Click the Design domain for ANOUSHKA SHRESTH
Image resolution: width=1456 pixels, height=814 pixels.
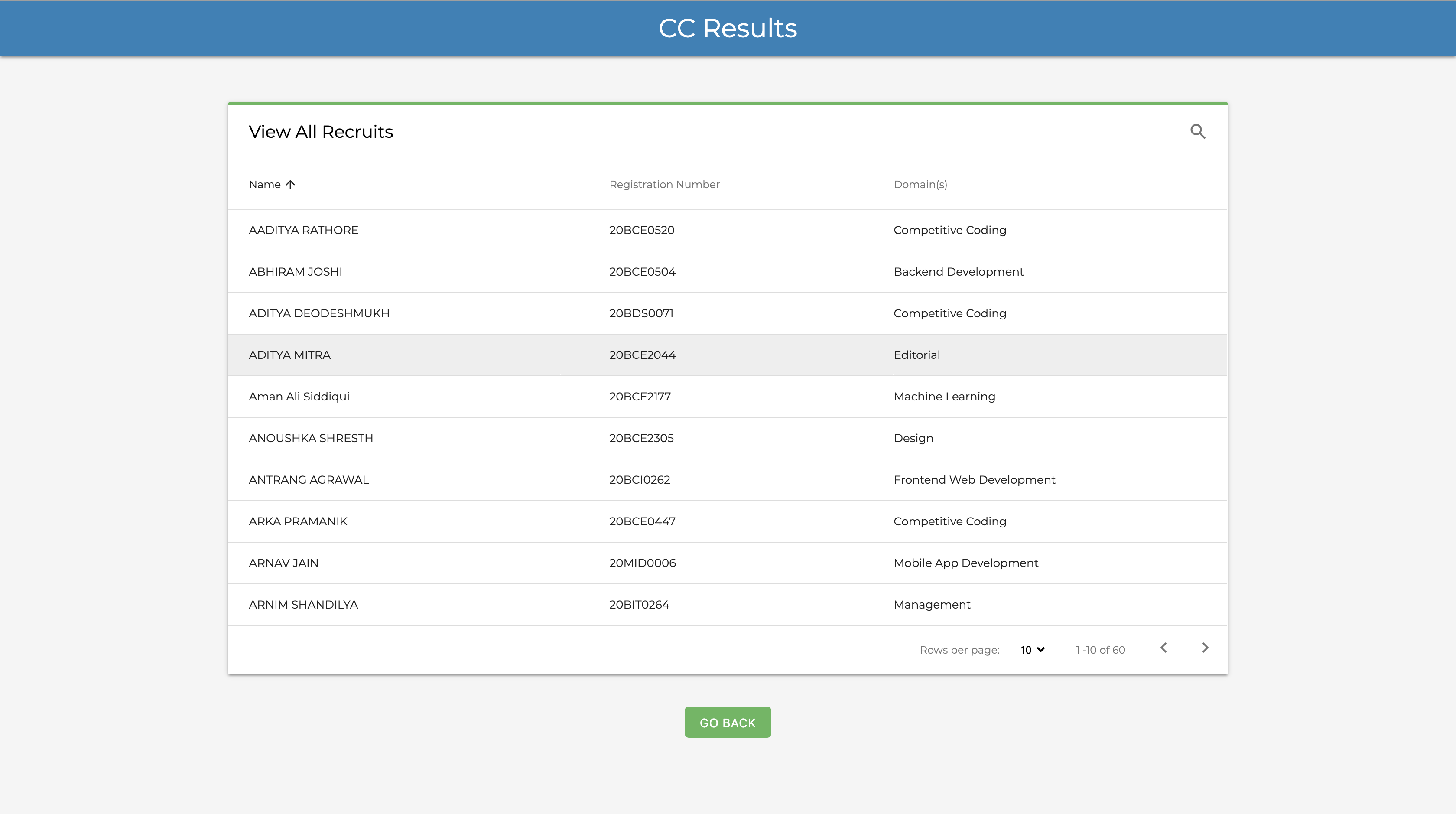click(913, 439)
